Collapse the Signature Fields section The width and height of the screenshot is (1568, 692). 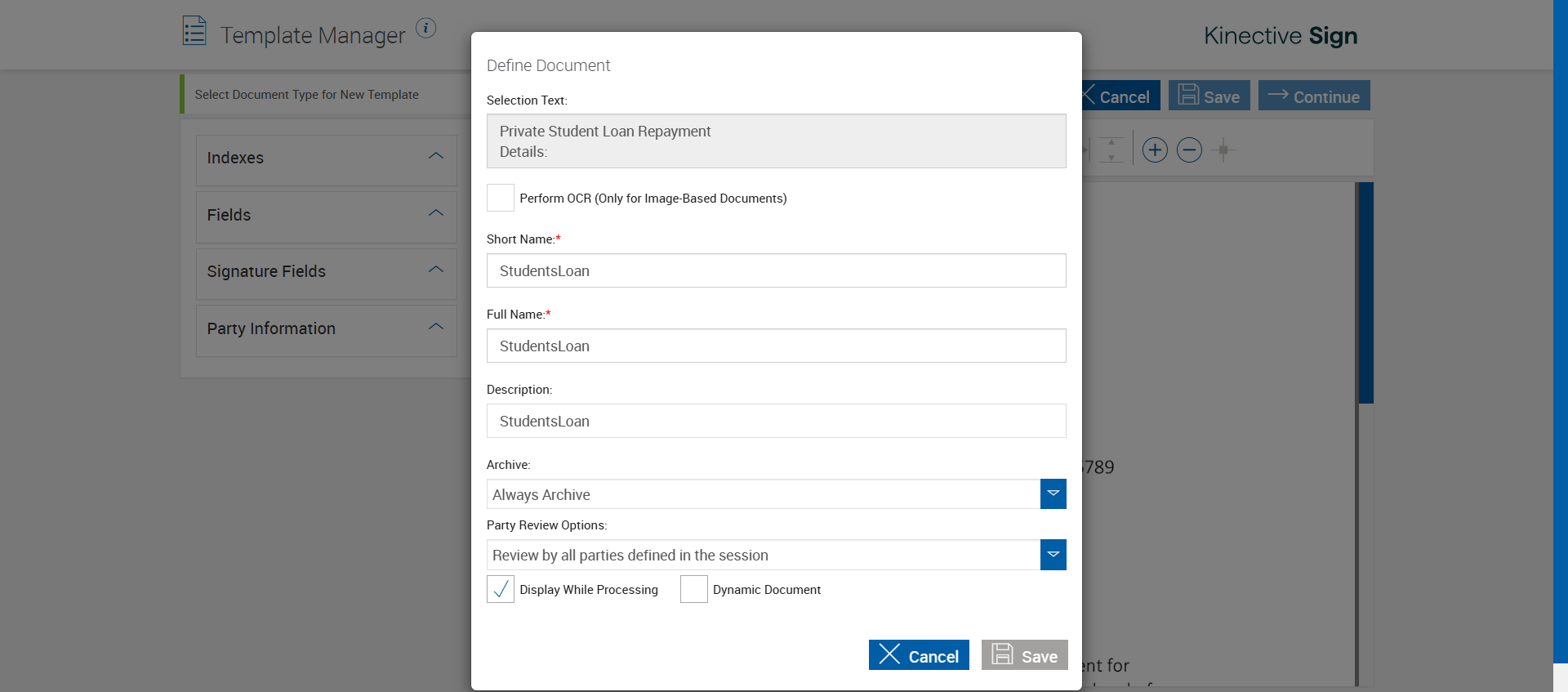point(436,270)
